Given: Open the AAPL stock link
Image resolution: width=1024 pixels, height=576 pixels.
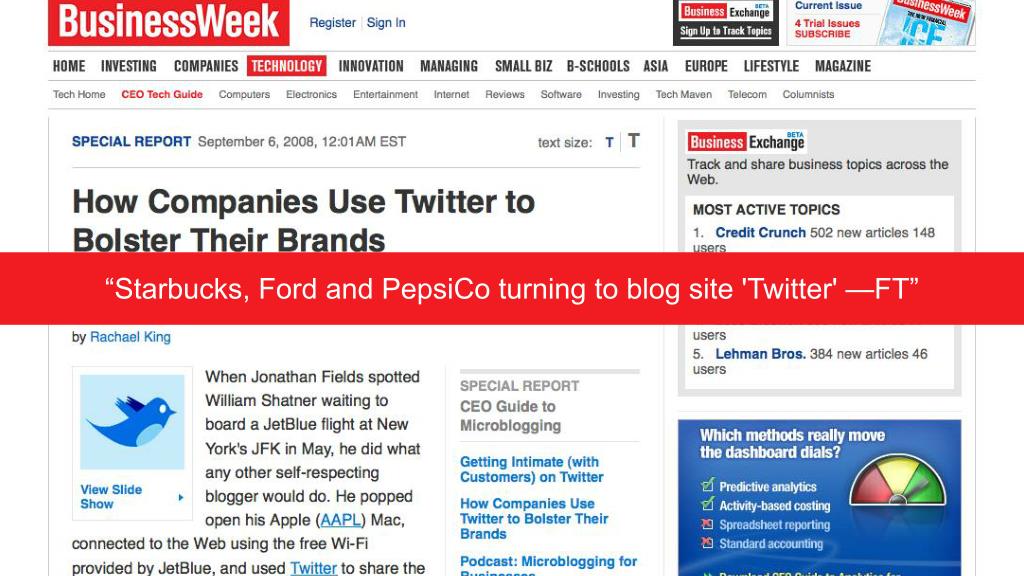Looking at the screenshot, I should click(x=341, y=520).
